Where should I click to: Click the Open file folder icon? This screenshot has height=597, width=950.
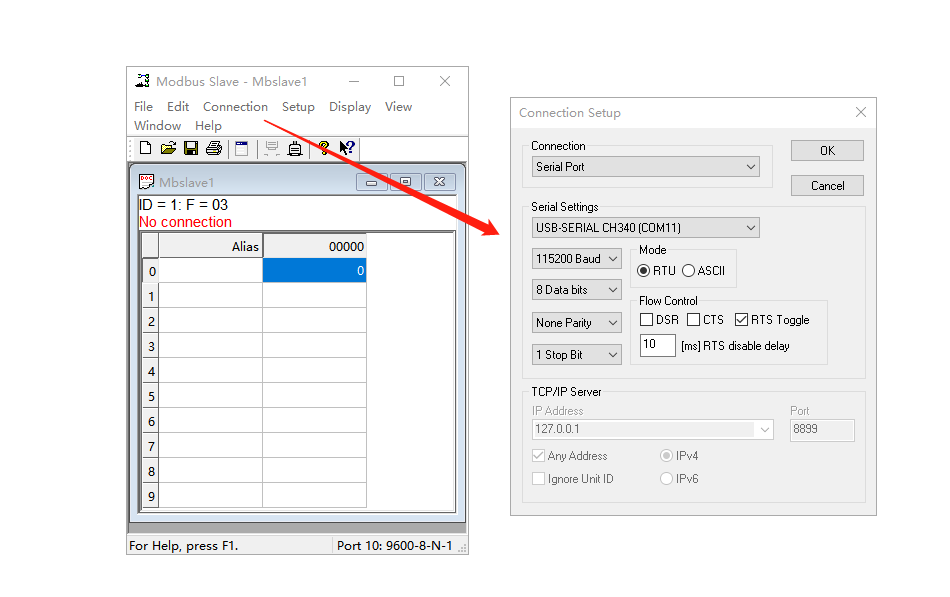tap(168, 149)
